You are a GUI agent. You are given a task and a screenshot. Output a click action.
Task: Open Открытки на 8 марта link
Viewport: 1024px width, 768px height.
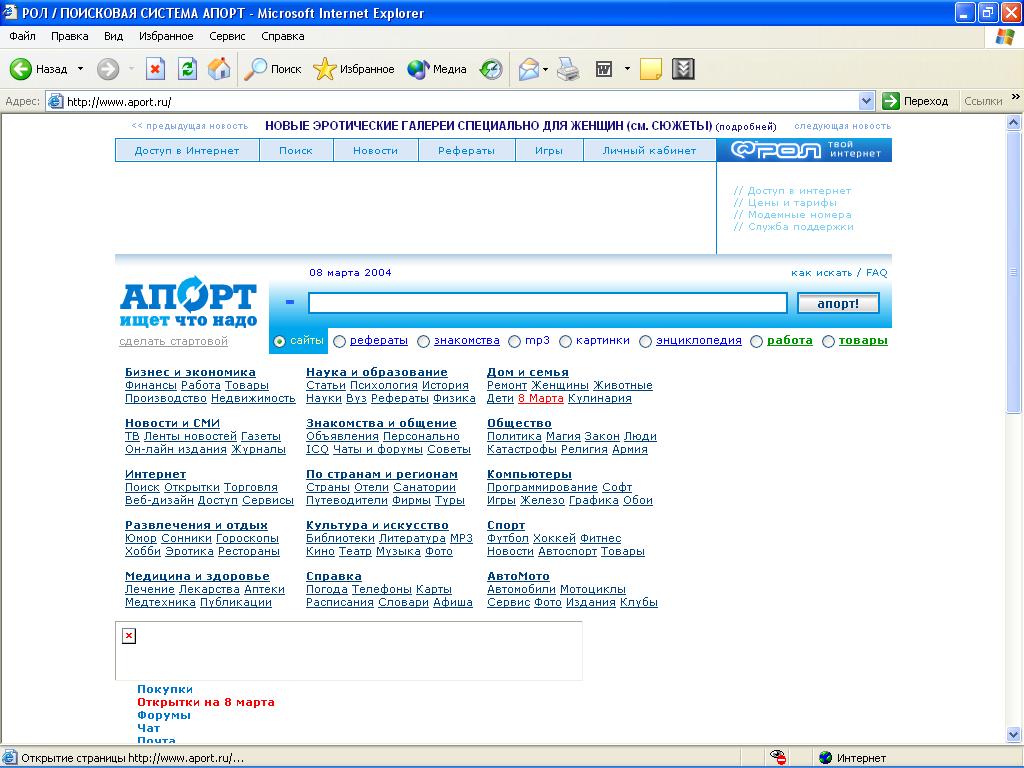[206, 702]
